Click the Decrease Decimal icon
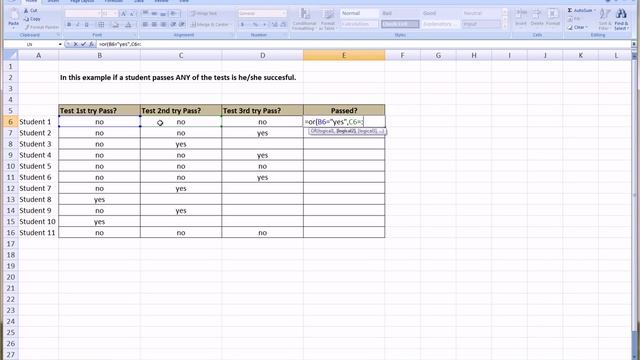Screen dimensions: 640x360 (283, 24)
